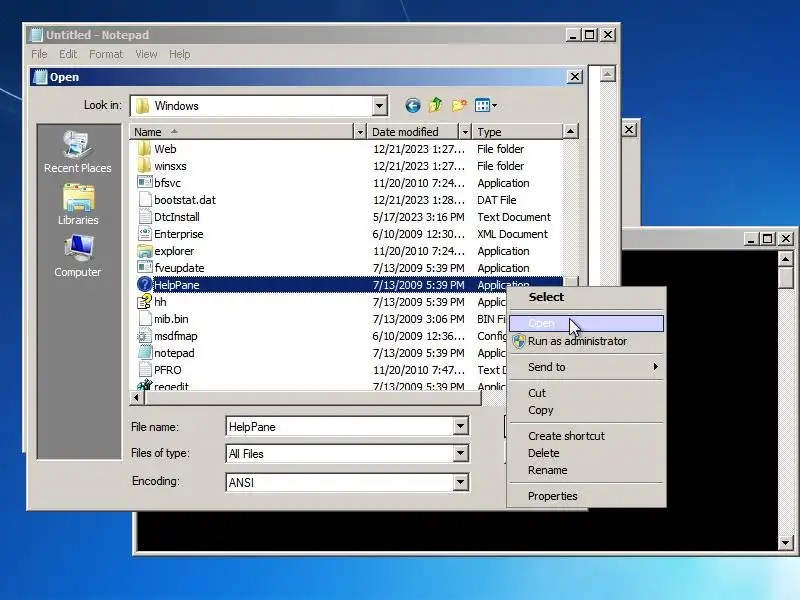Choose Copy in the context menu
The height and width of the screenshot is (600, 800).
coord(587,410)
